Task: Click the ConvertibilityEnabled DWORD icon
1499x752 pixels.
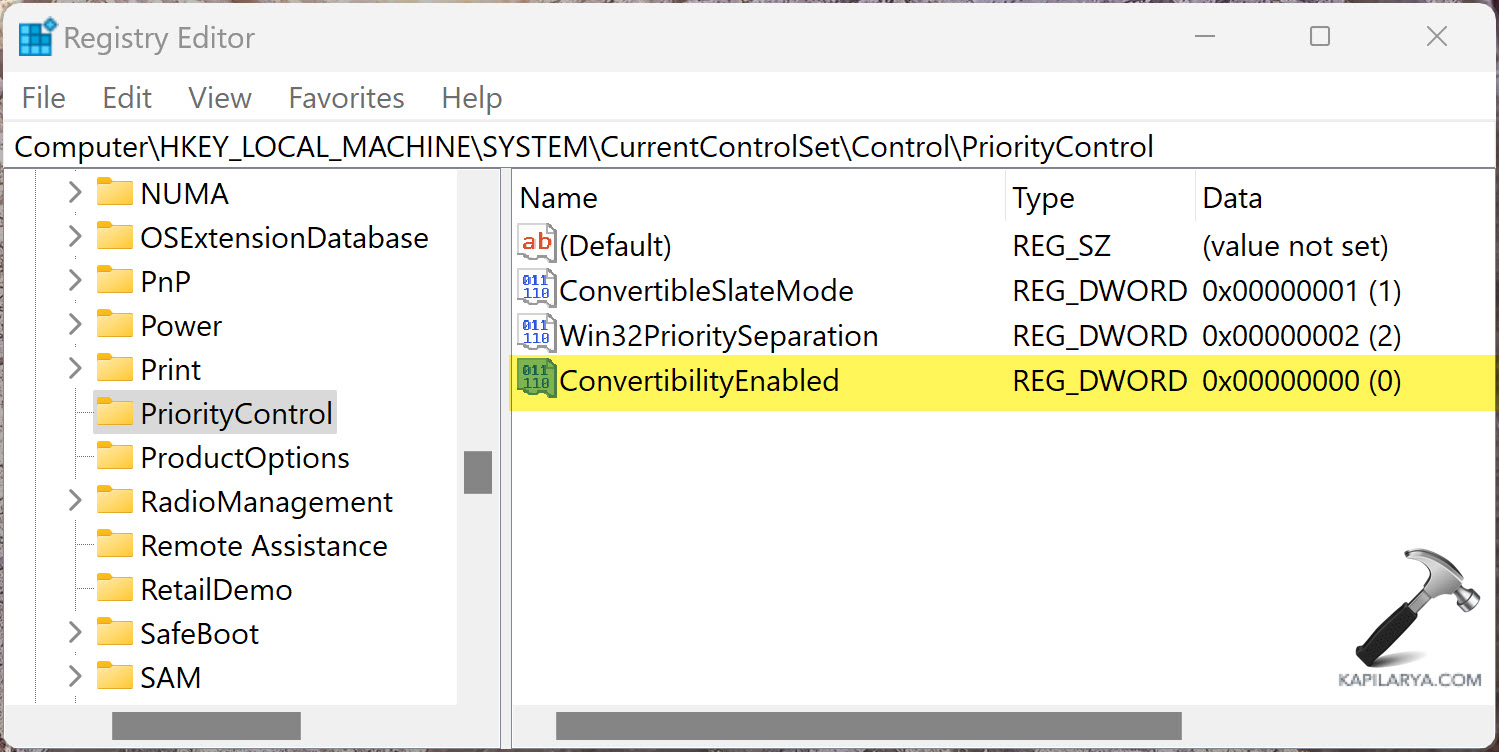Action: tap(536, 380)
